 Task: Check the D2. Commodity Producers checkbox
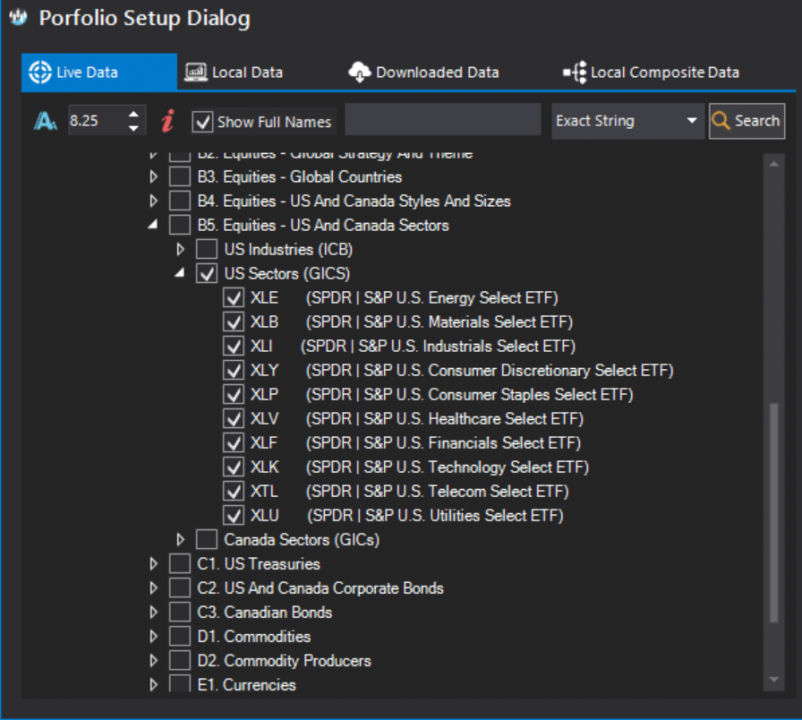(x=180, y=661)
